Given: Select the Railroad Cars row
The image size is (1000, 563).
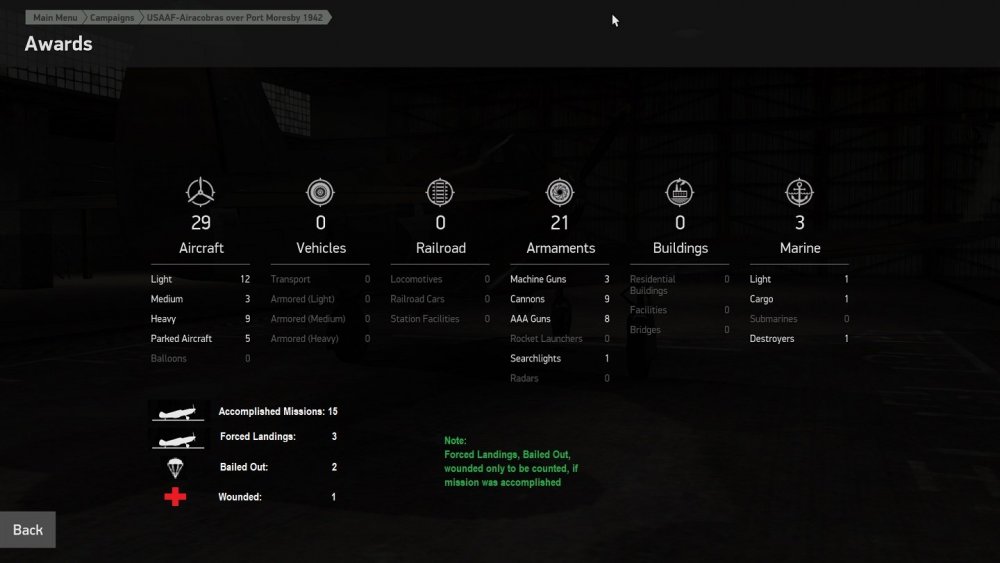Looking at the screenshot, I should [440, 299].
